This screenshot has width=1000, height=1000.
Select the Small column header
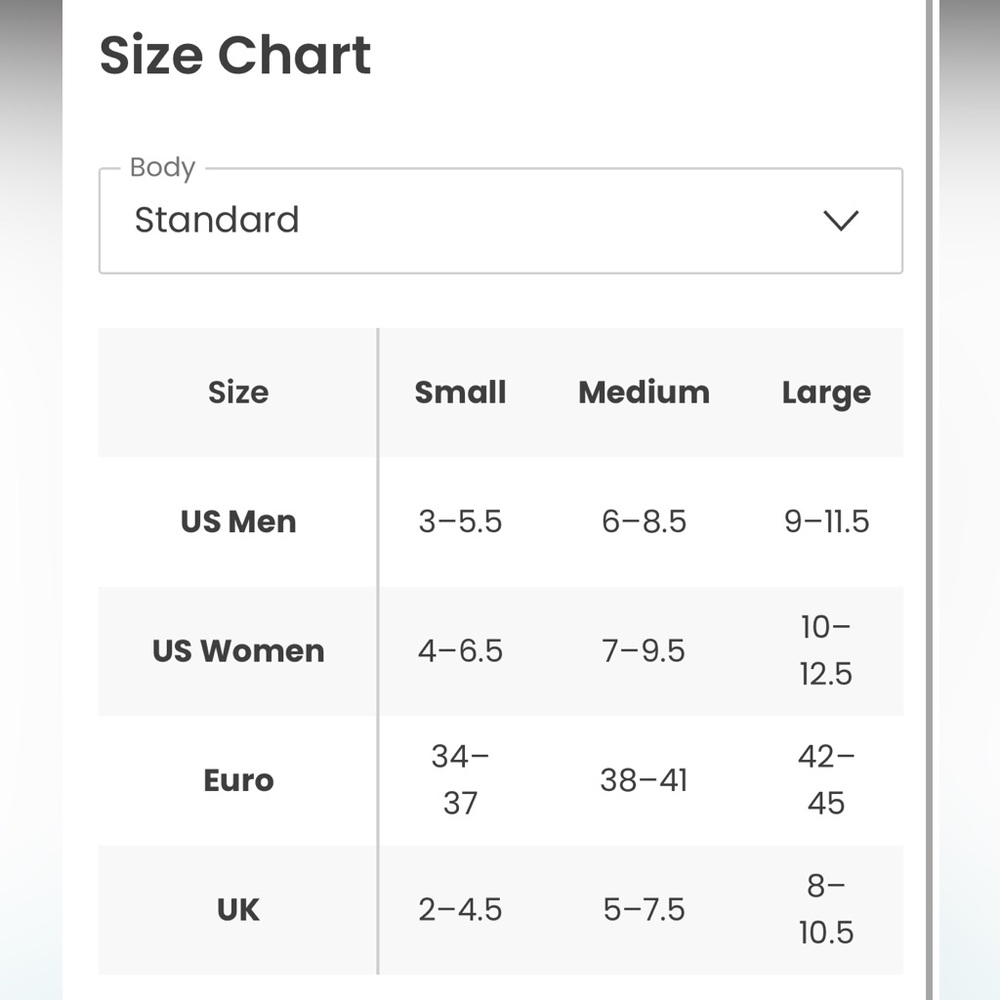(x=460, y=392)
